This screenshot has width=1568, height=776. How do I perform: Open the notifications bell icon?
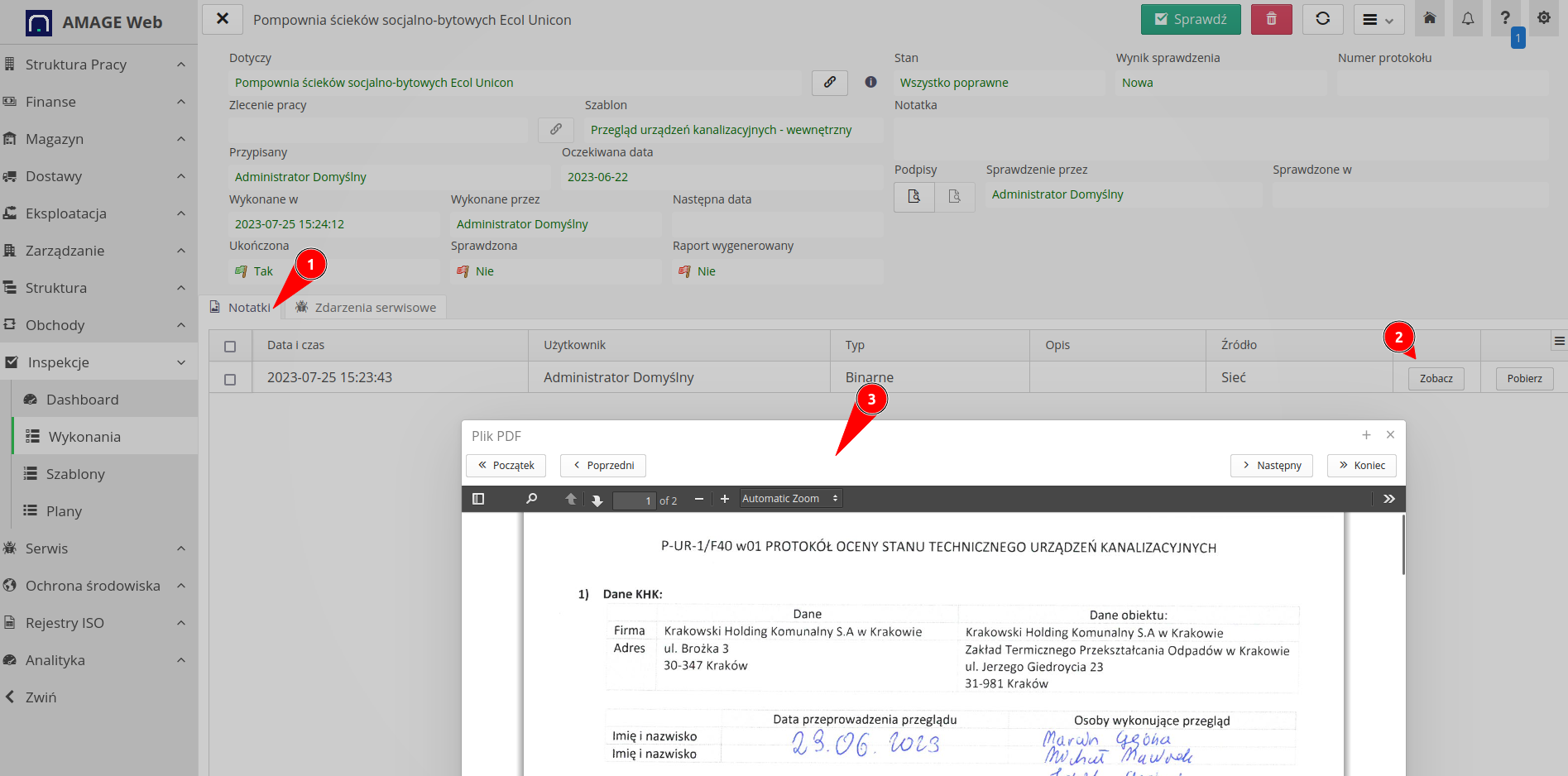pyautogui.click(x=1467, y=19)
